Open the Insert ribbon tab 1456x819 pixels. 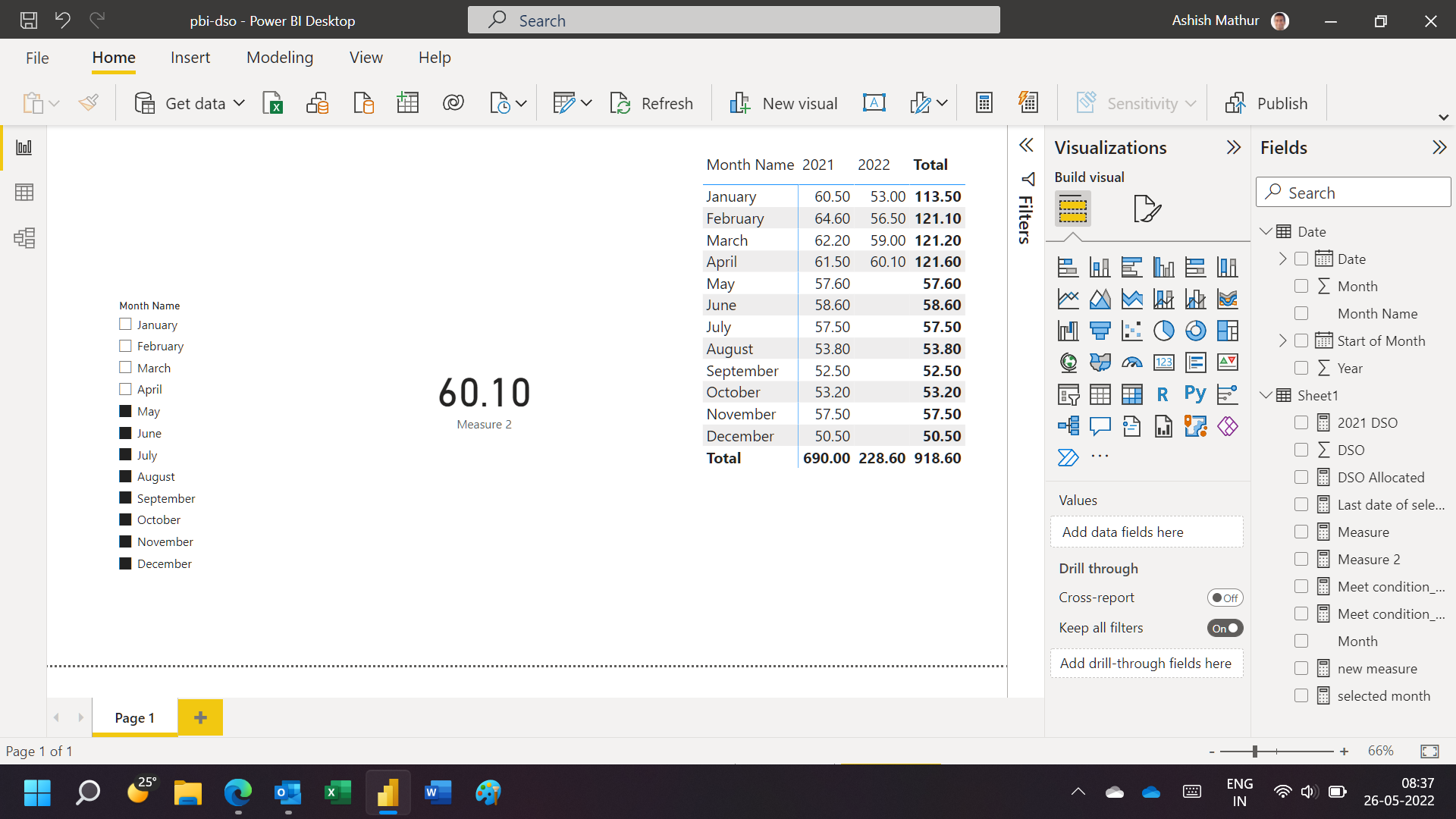(x=190, y=58)
